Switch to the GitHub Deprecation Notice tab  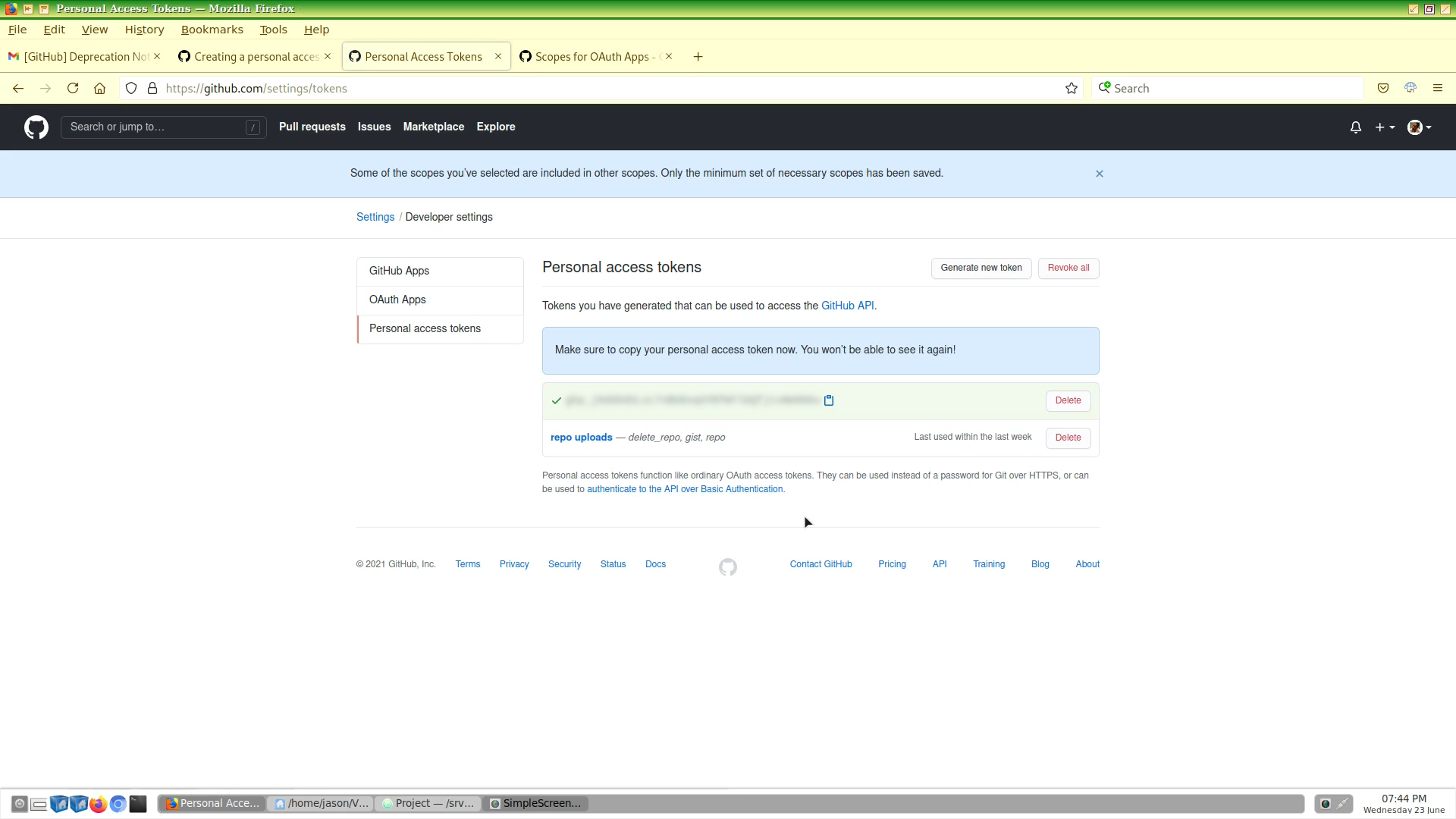pos(85,57)
